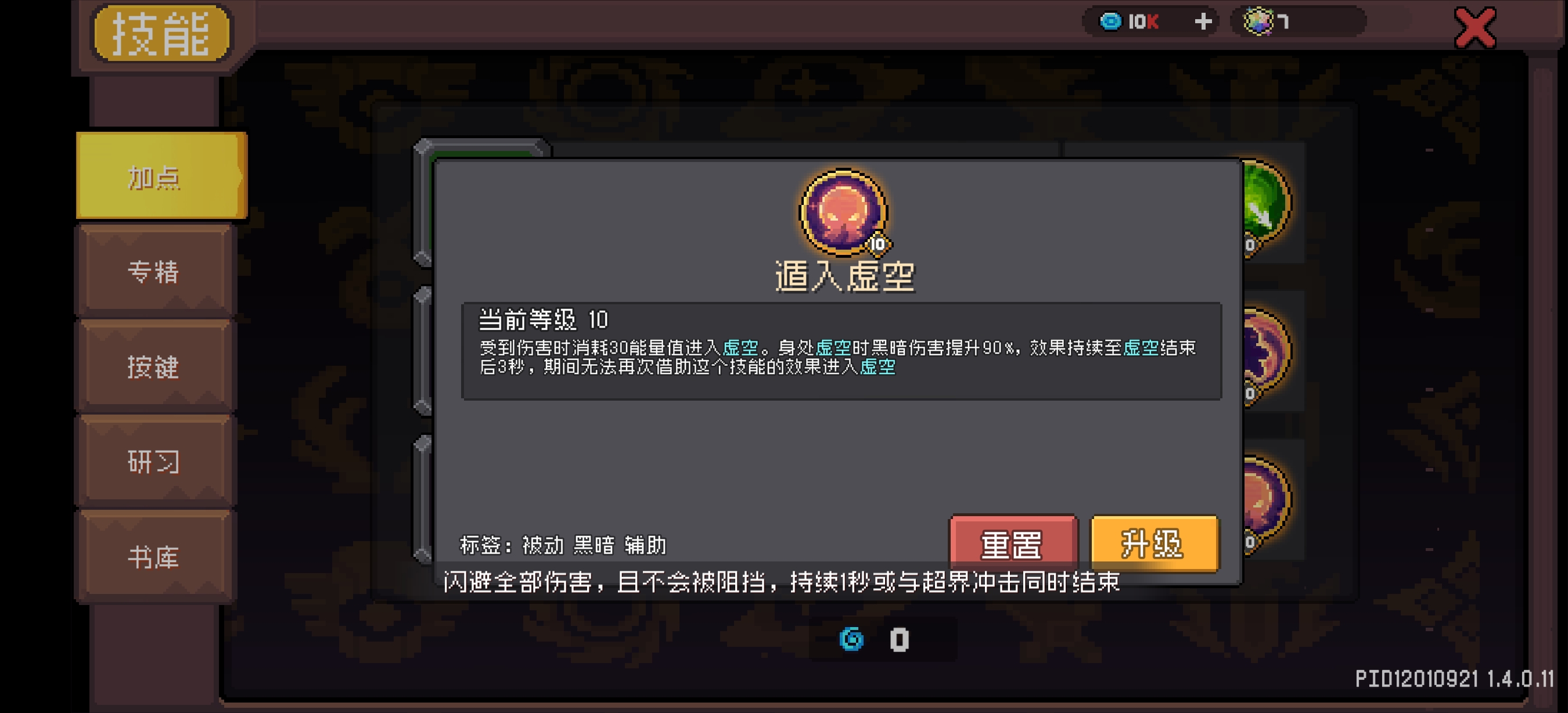
Task: Tap the multicolor crystal currency icon
Action: click(1257, 21)
